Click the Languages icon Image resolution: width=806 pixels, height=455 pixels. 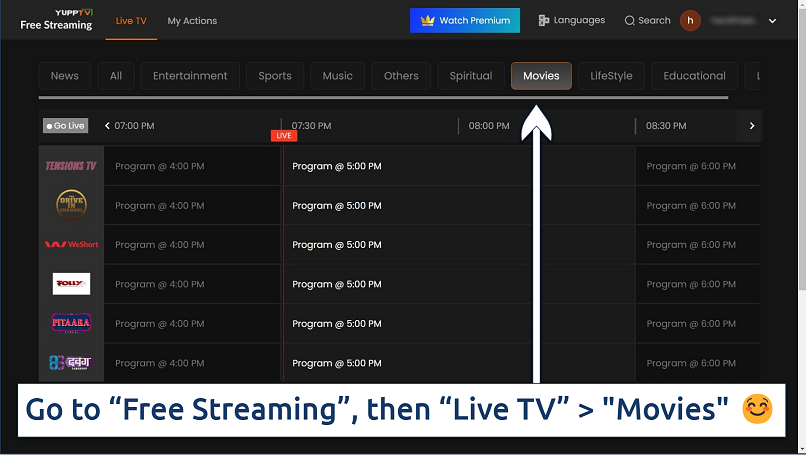pyautogui.click(x=543, y=21)
